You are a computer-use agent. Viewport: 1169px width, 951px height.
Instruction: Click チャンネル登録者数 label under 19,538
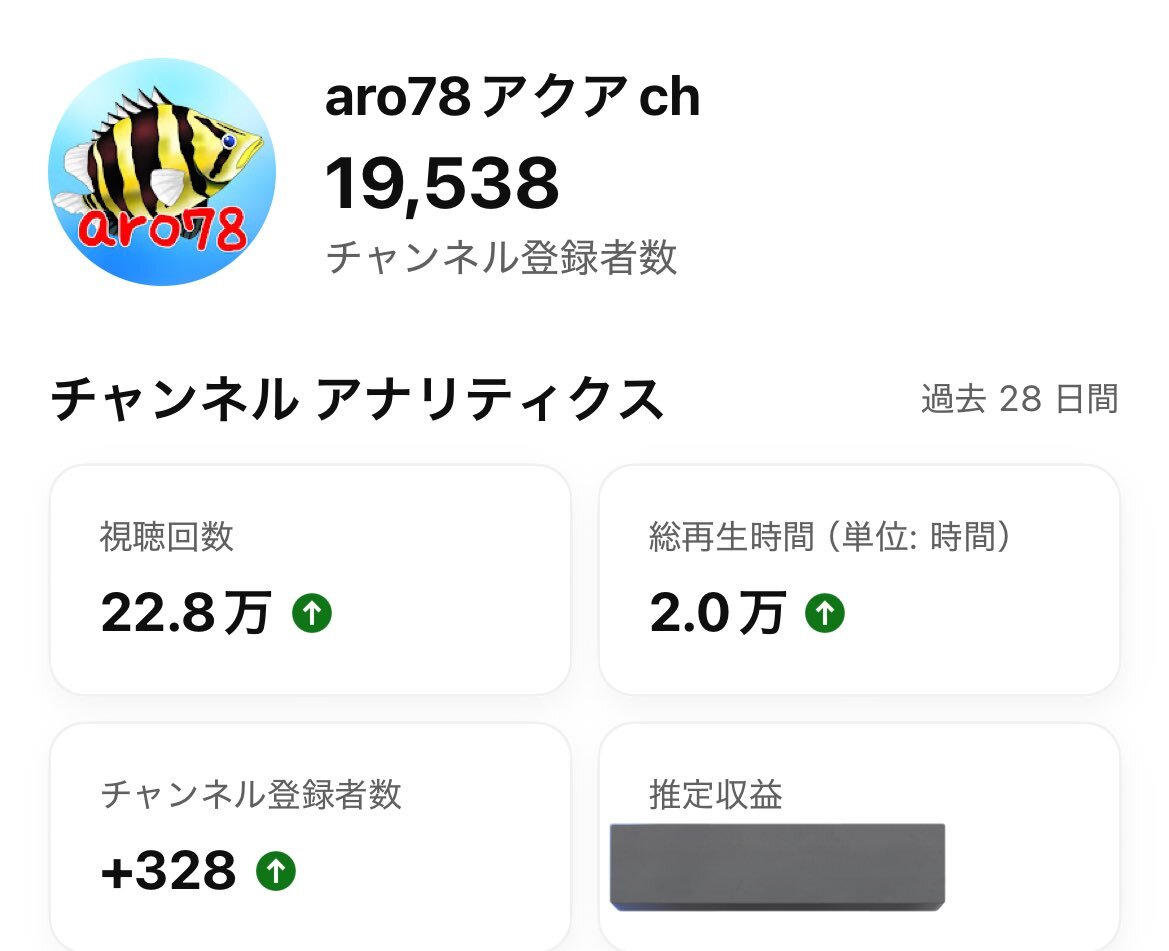tap(502, 258)
